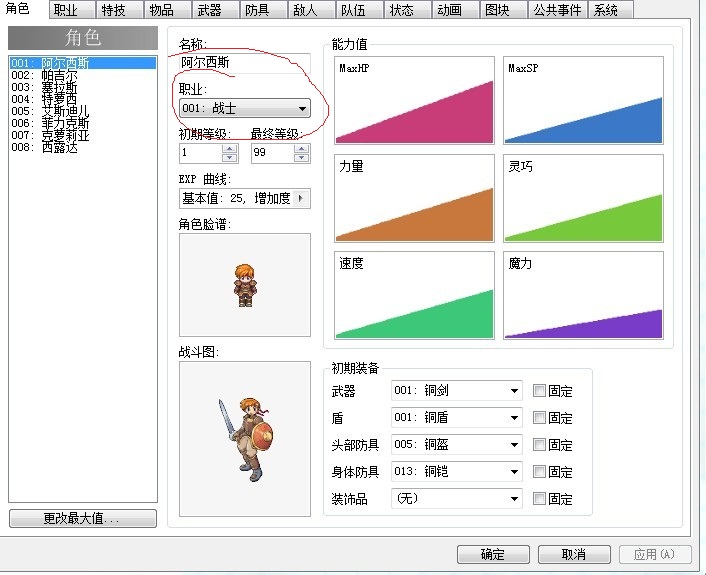The height and width of the screenshot is (575, 706).
Task: Open the 灵巧 curve graph
Action: [x=583, y=198]
